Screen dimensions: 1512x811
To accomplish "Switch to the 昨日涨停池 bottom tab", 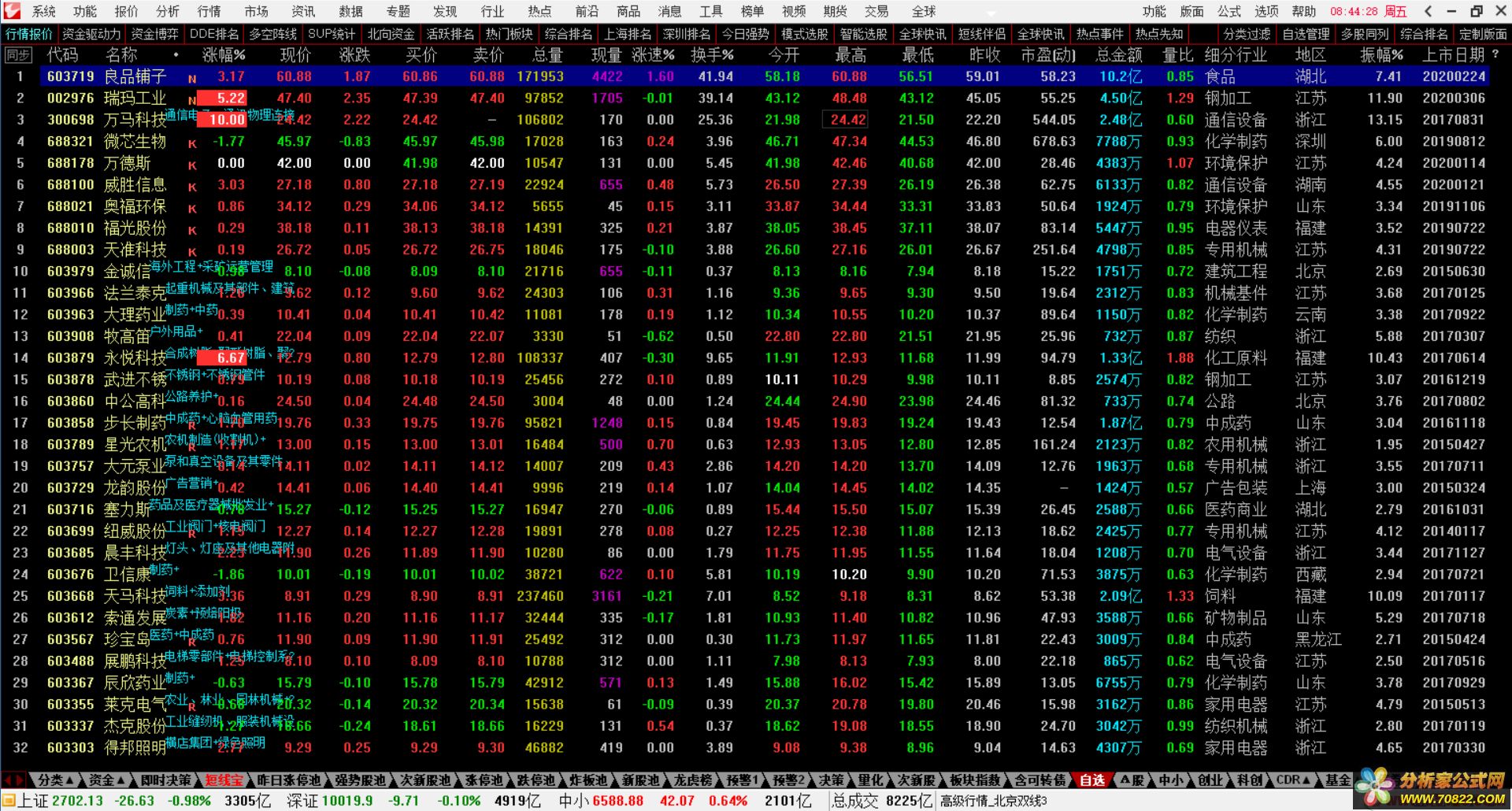I will pos(289,780).
